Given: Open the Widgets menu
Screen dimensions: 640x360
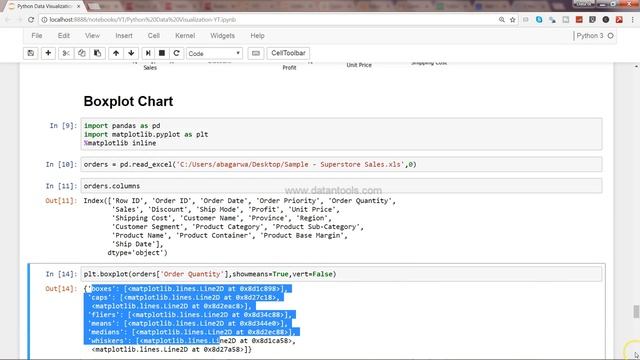Looking at the screenshot, I should pos(222,36).
